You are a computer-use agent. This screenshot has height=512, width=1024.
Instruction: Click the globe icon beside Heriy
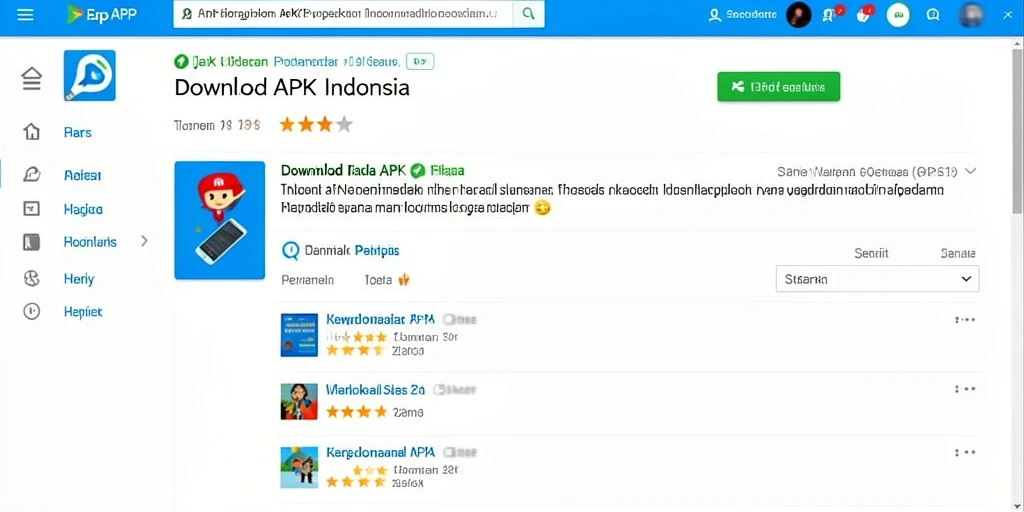[x=31, y=279]
